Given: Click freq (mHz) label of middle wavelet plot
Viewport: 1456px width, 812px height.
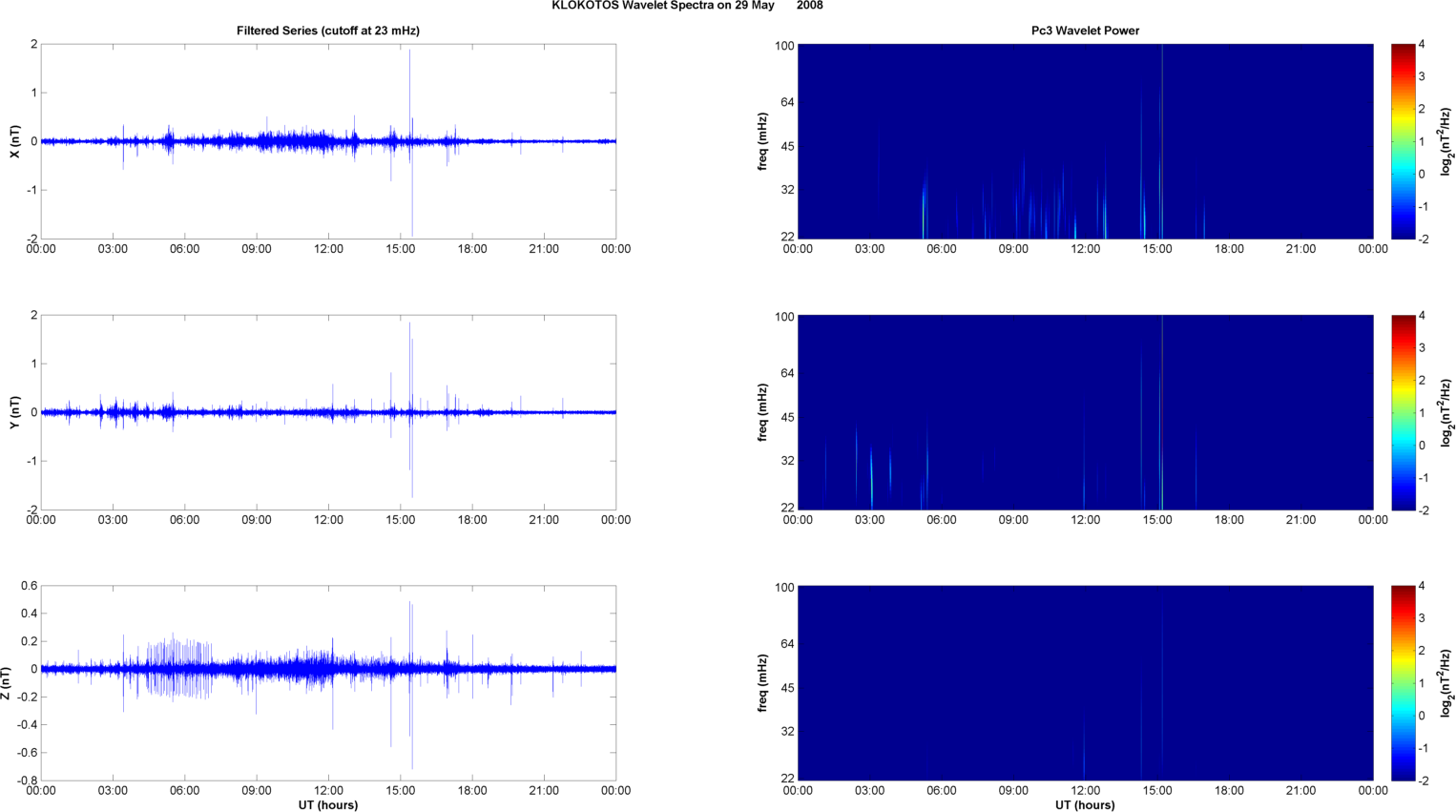Looking at the screenshot, I should (762, 412).
